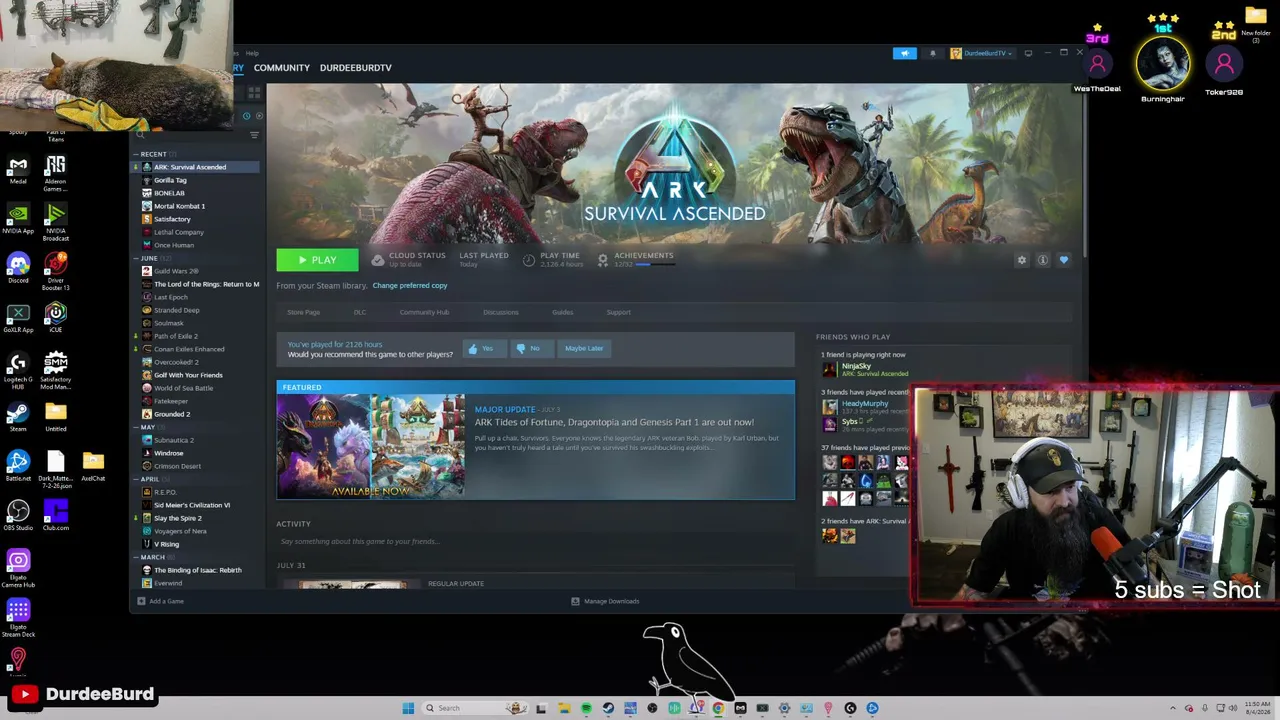This screenshot has width=1280, height=720.
Task: Open the Steam notifications bell
Action: click(x=933, y=53)
